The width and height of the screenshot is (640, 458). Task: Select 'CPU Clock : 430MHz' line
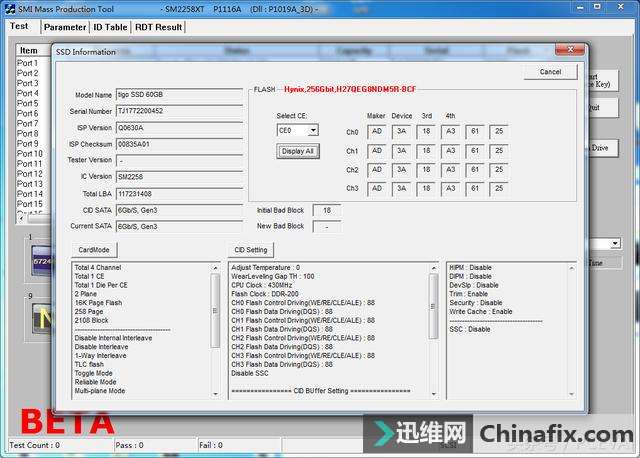click(262, 285)
